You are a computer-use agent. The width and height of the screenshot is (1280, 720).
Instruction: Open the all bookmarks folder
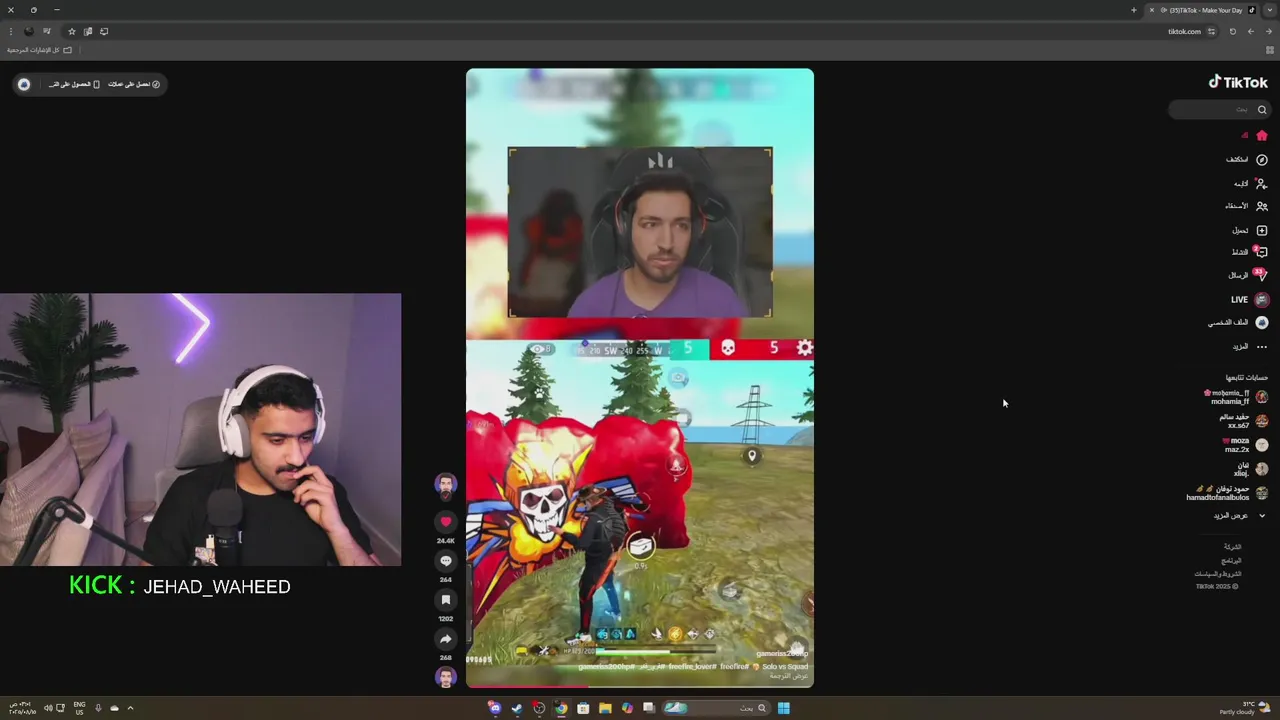[40, 50]
